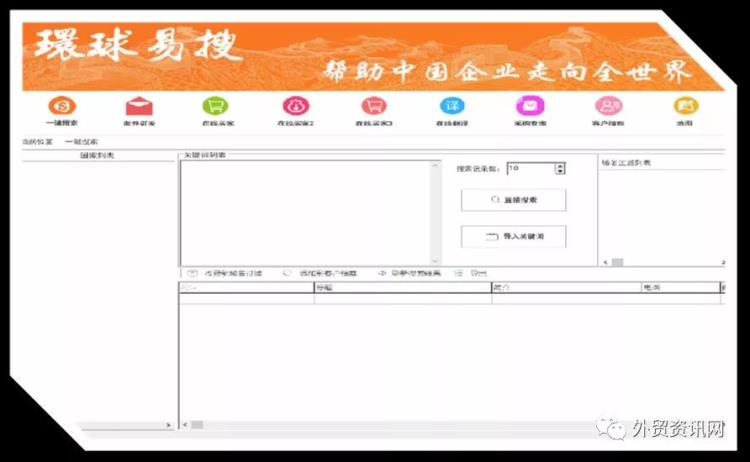This screenshot has width=750, height=462.
Task: Click the first item in the results toolbar
Action: click(224, 274)
